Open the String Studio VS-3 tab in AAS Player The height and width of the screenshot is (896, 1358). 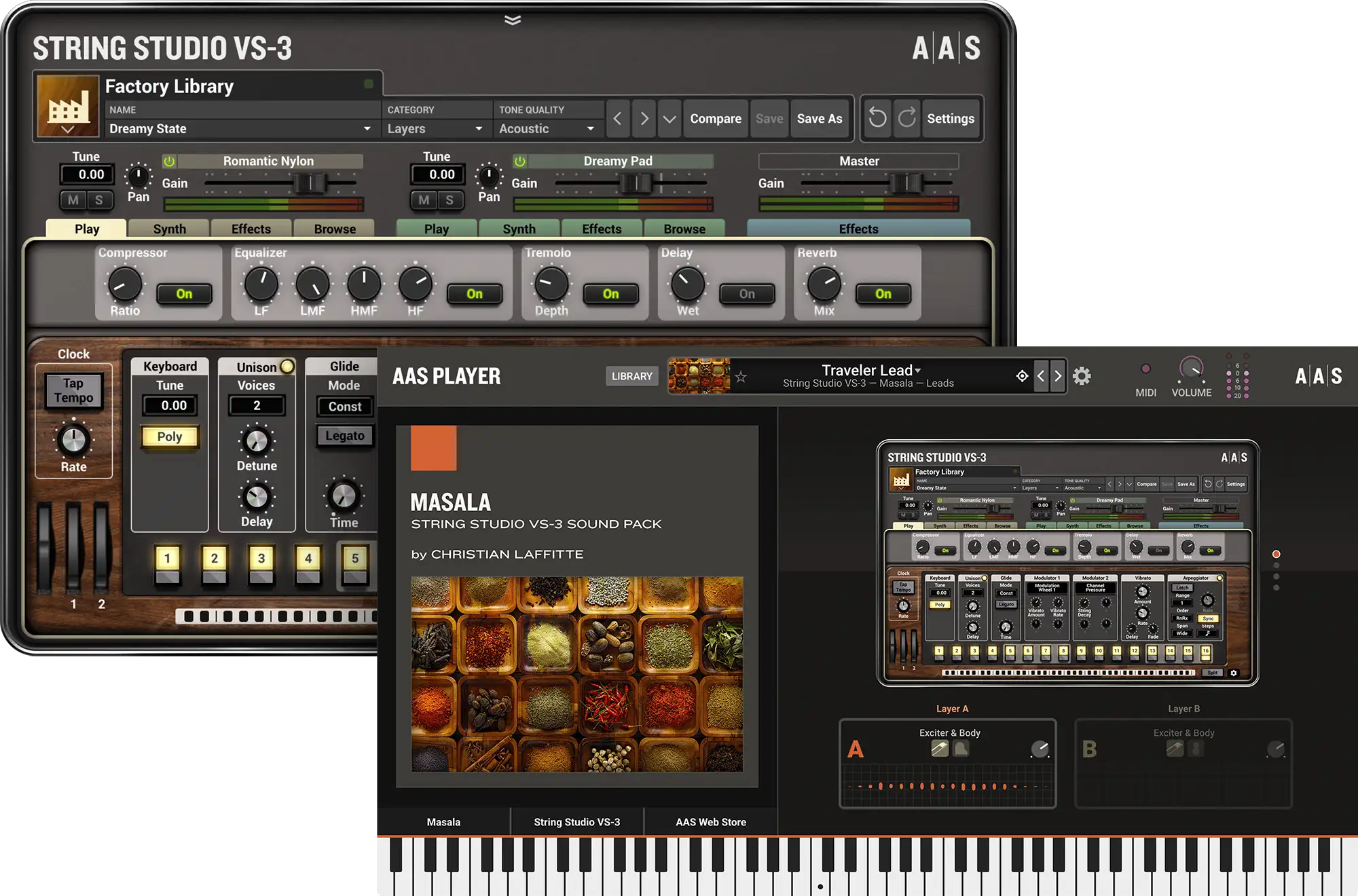576,821
